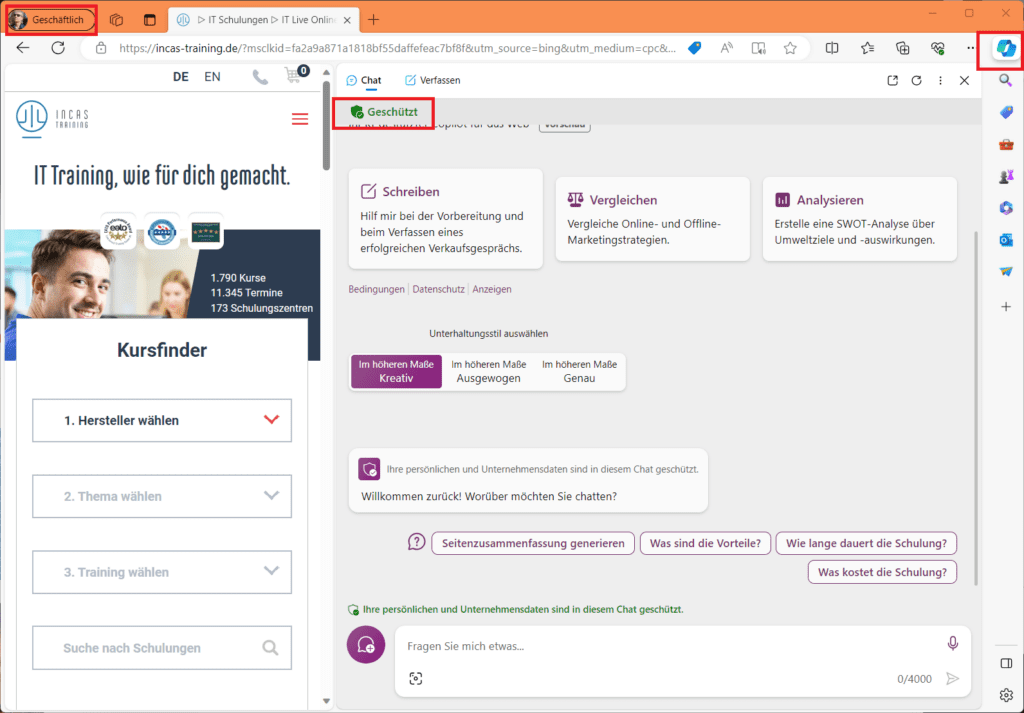This screenshot has height=713, width=1024.
Task: Open the sidebar Search icon
Action: [x=1006, y=80]
